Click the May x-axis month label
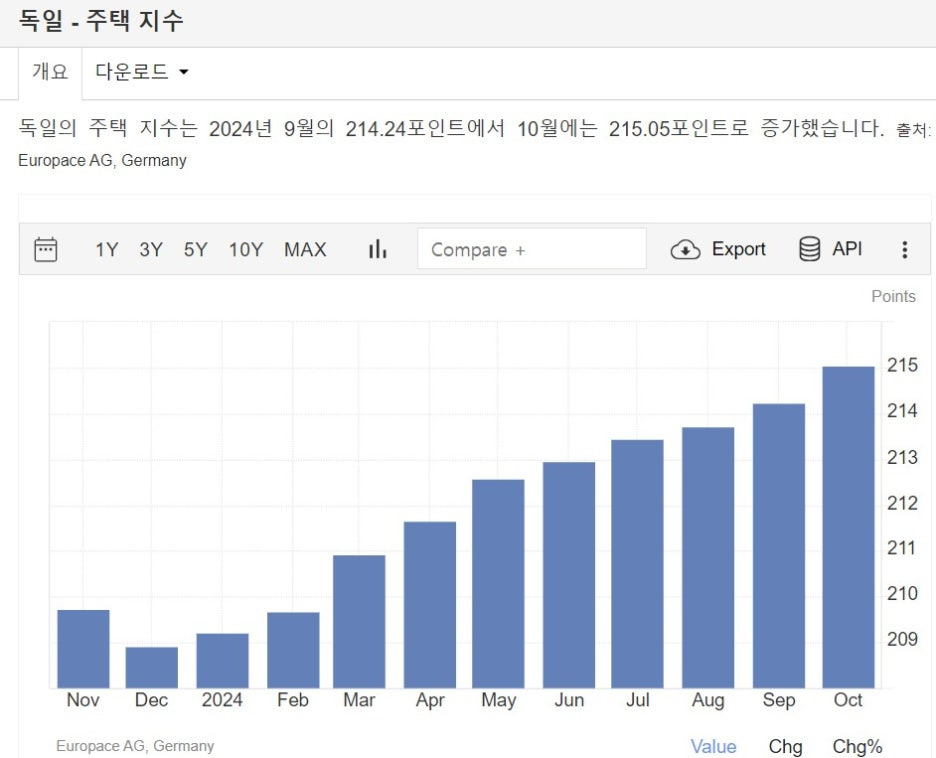The width and height of the screenshot is (936, 758). 498,701
